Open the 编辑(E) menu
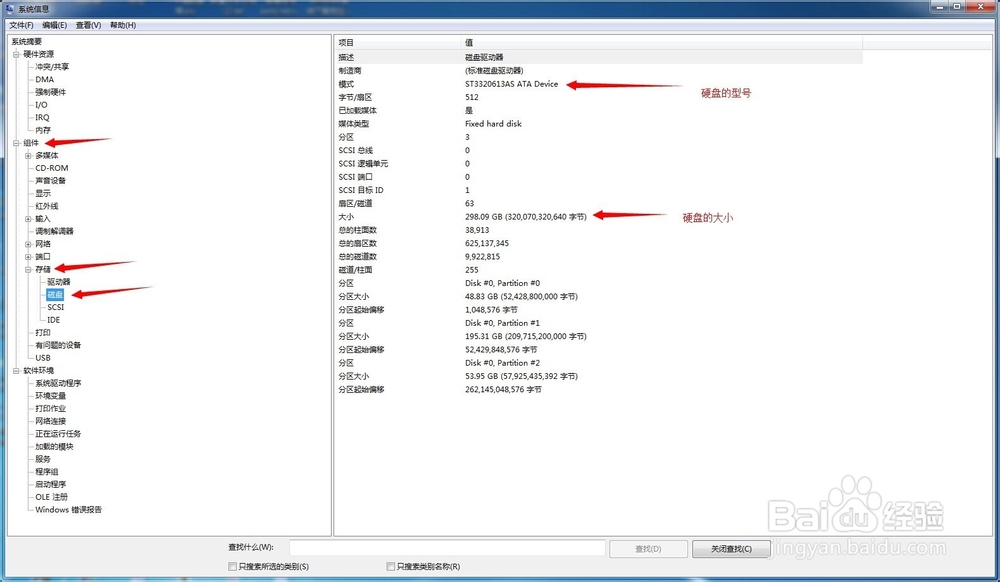1000x582 pixels. pos(54,25)
